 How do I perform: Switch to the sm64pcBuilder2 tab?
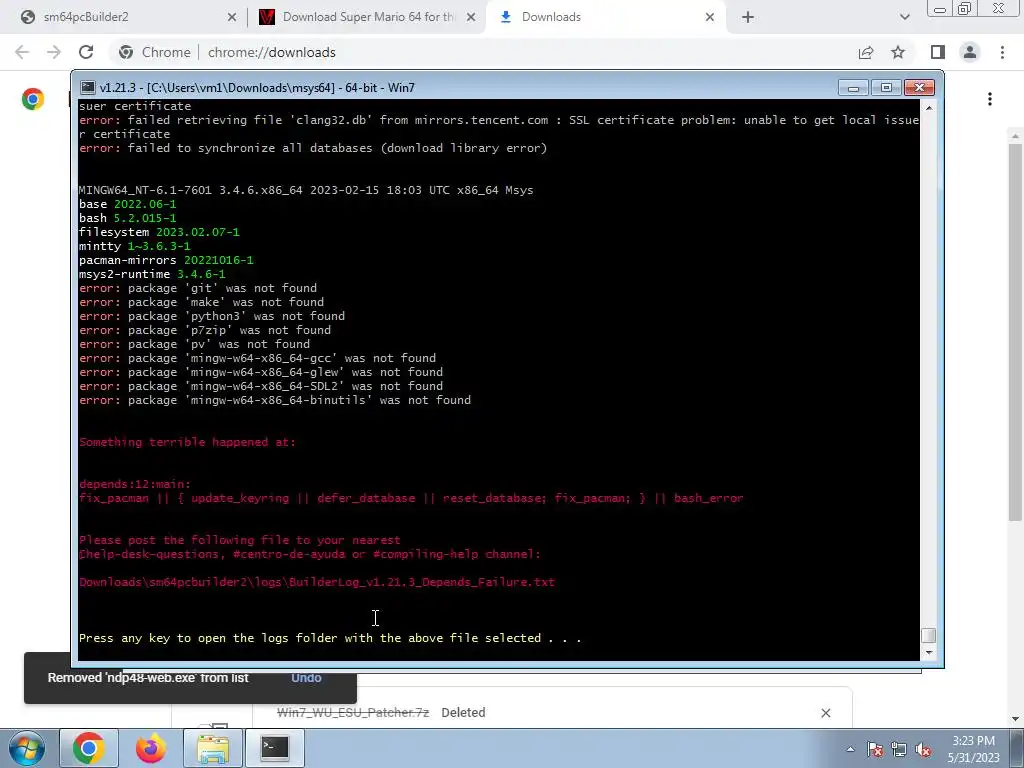[124, 17]
